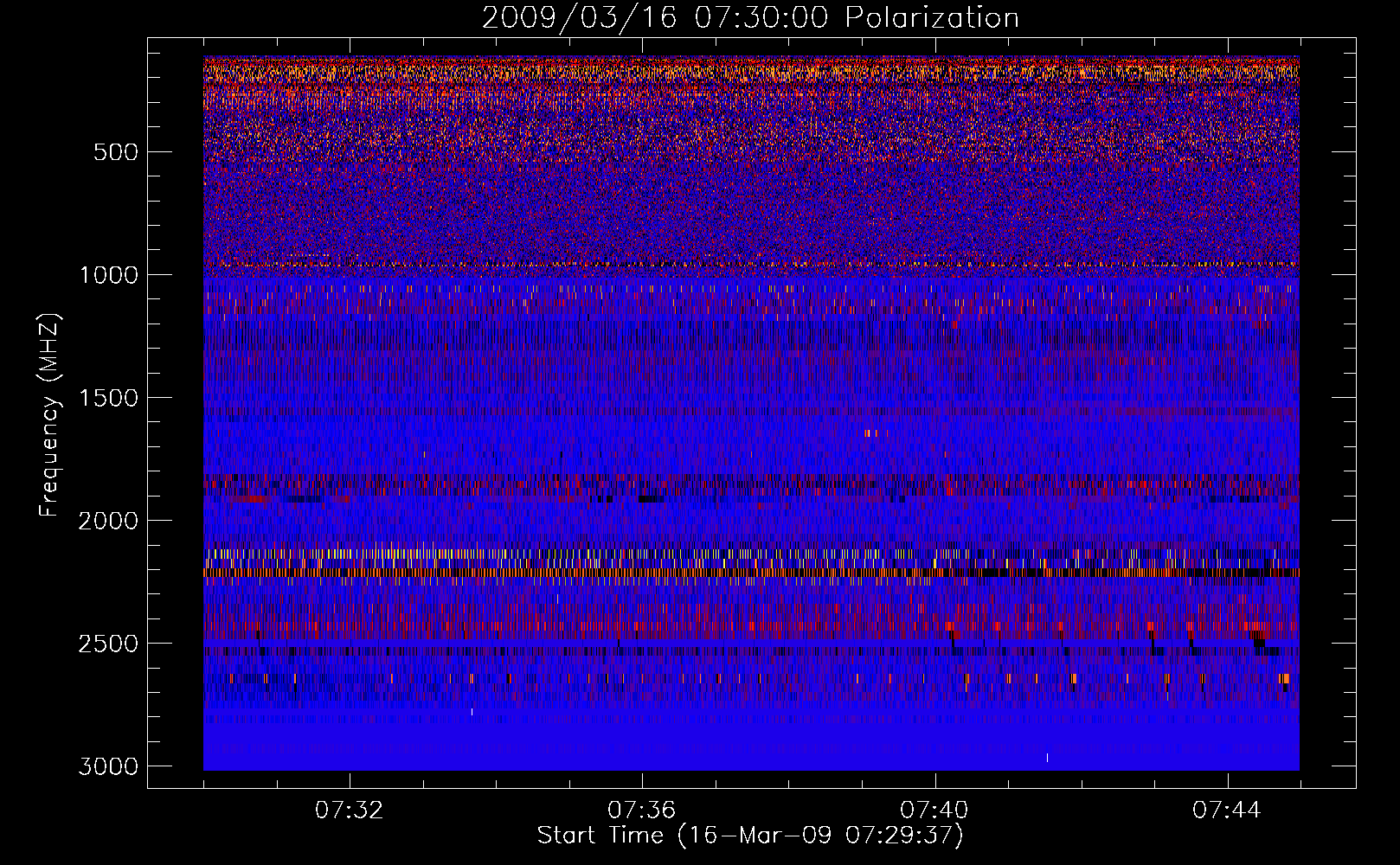Image resolution: width=1400 pixels, height=865 pixels.
Task: Click the plot title "2009/03/16 07:30:00 Polarization"
Action: 750,17
